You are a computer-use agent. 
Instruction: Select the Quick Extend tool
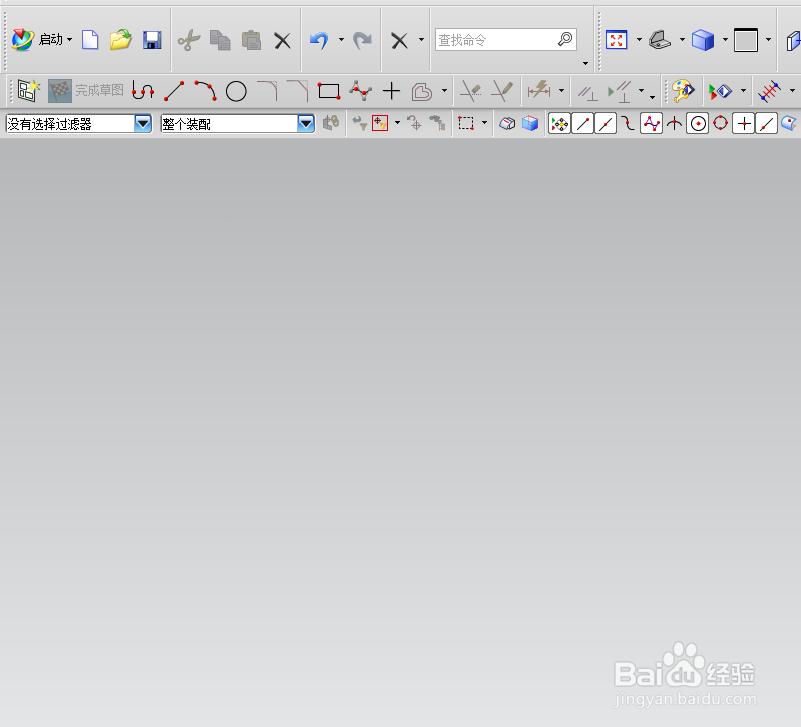[x=501, y=91]
